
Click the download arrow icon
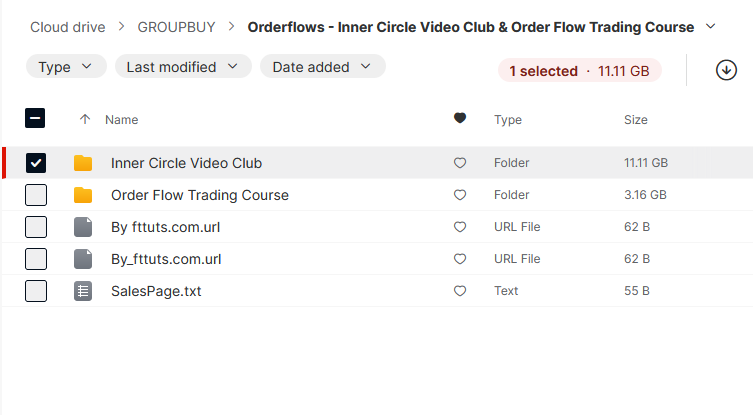pos(726,70)
